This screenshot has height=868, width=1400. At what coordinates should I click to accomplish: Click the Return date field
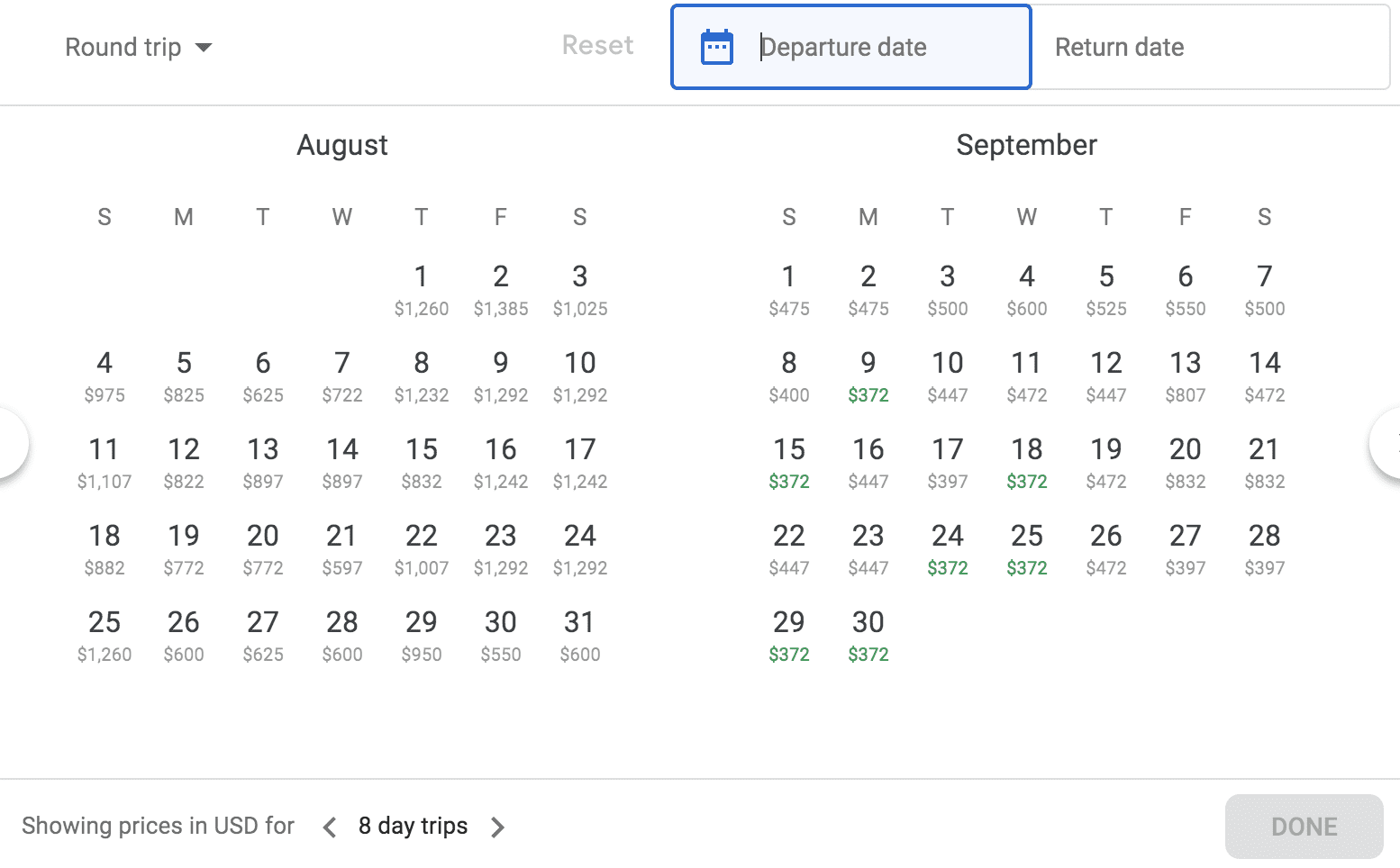[x=1120, y=47]
